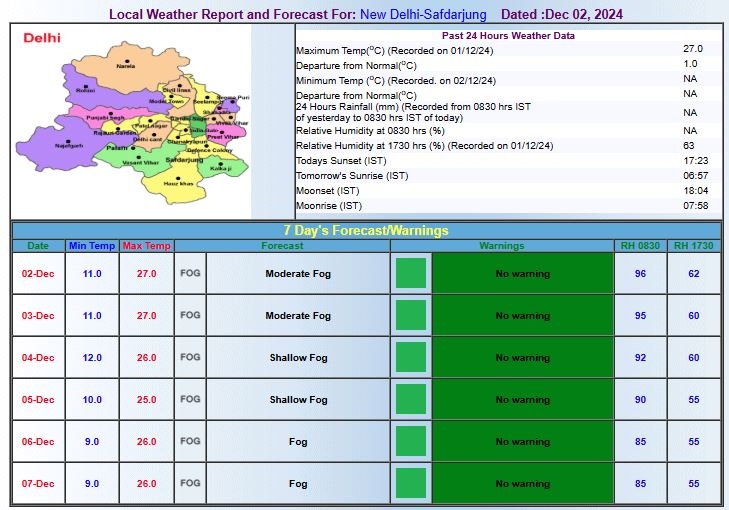729x510 pixels.
Task: Select the 06-Dec date cell
Action: pyautogui.click(x=38, y=441)
